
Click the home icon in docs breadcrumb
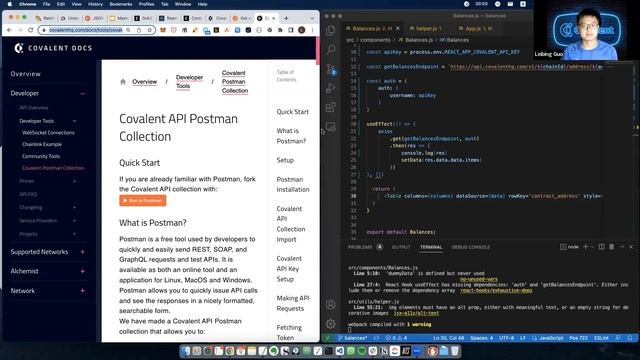(123, 82)
